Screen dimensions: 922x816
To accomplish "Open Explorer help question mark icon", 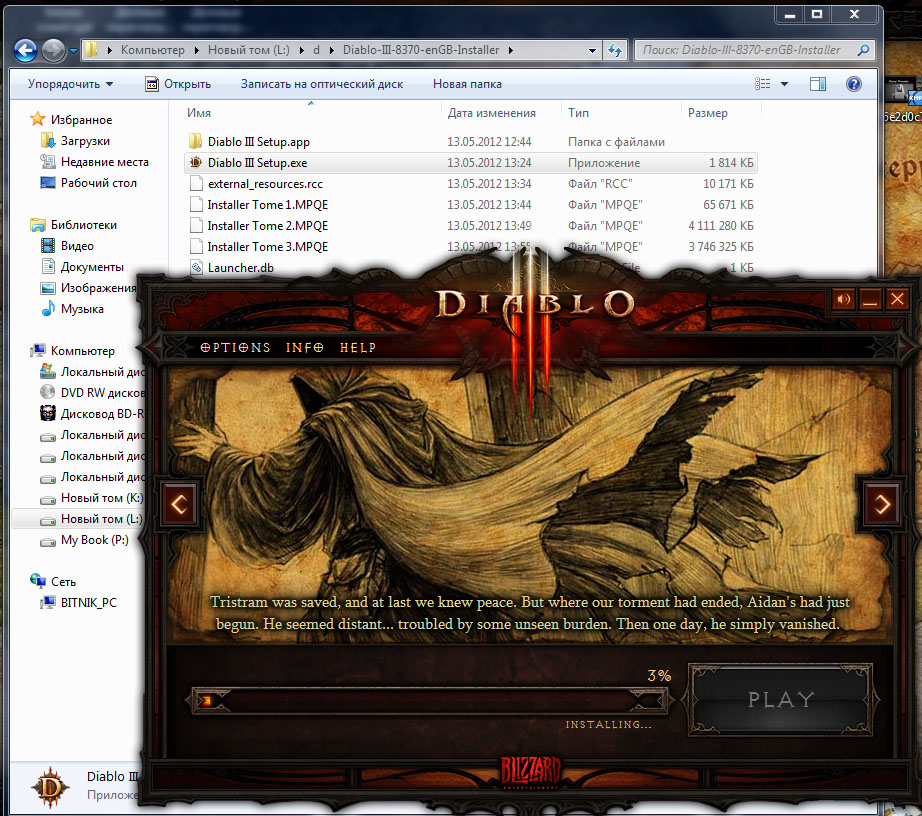I will (854, 84).
